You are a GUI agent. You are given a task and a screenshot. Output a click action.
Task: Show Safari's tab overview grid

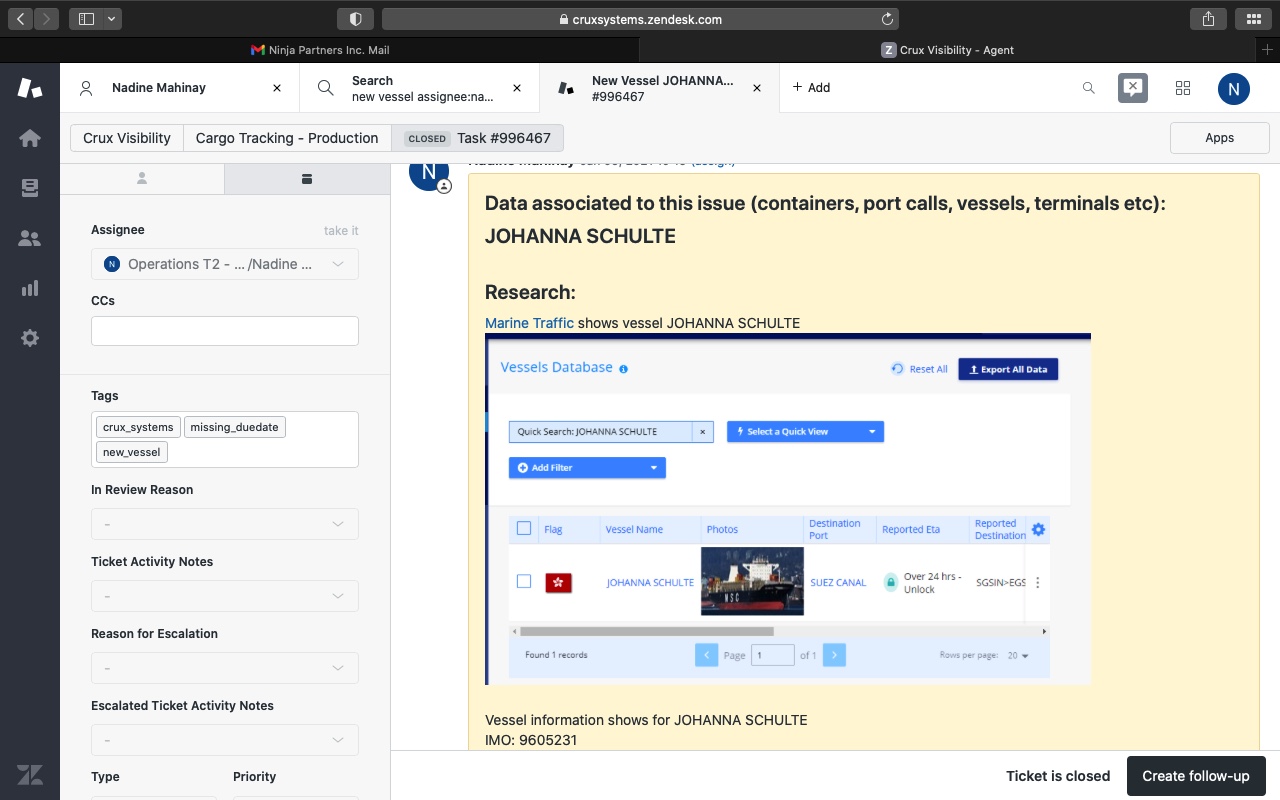(1253, 19)
